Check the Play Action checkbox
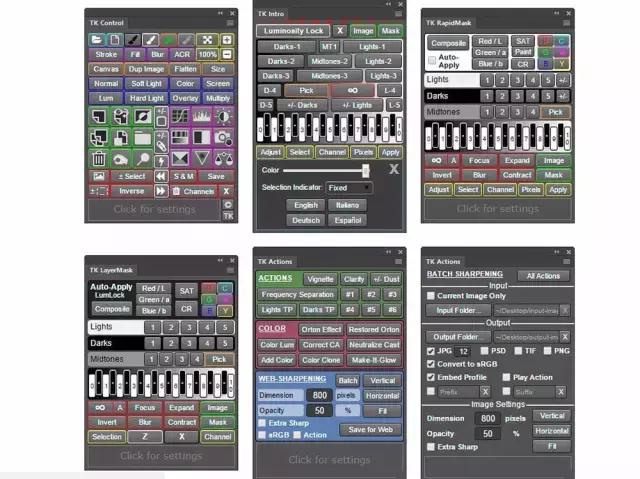 [x=507, y=377]
